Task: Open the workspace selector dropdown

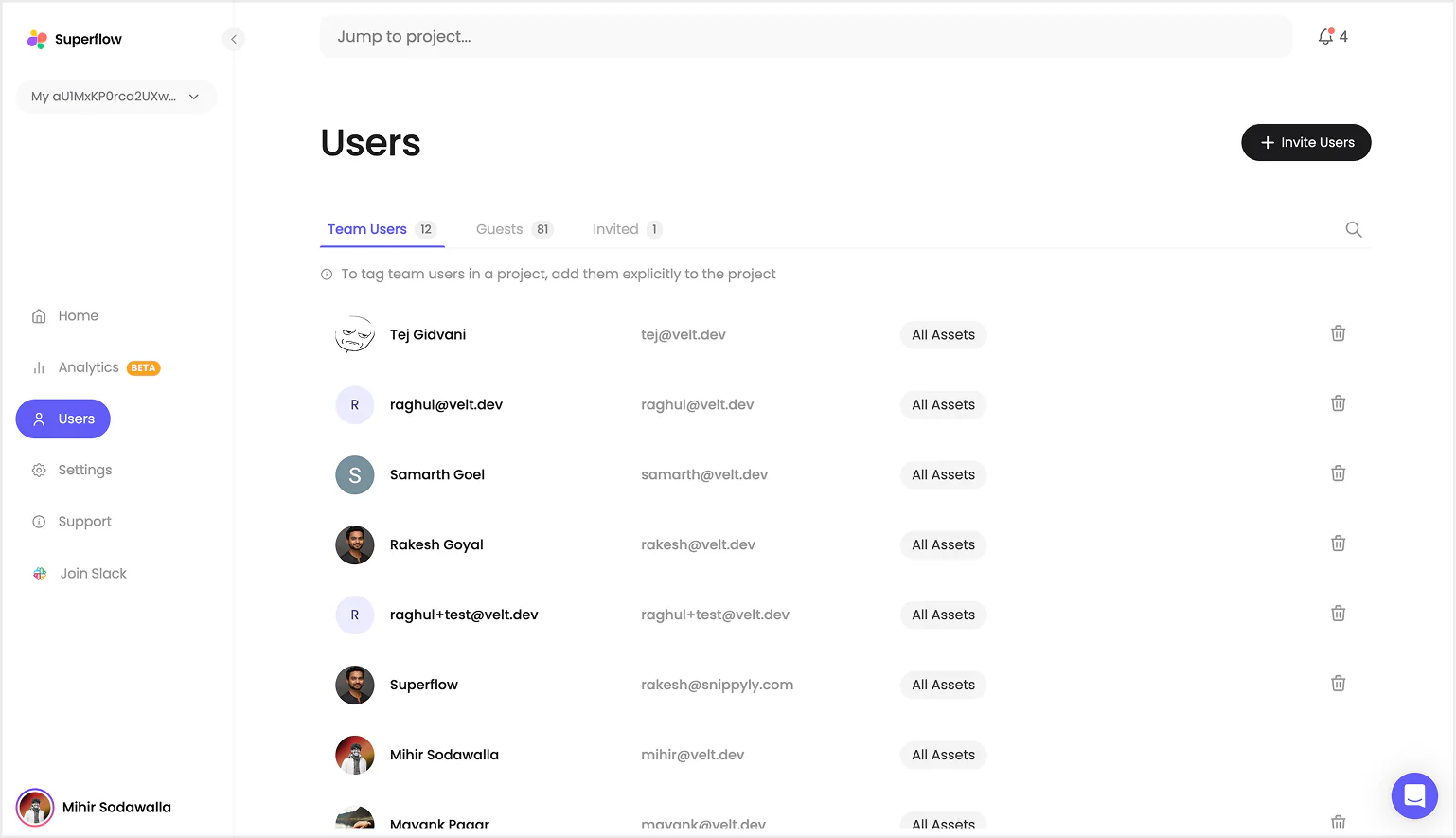Action: (x=116, y=97)
